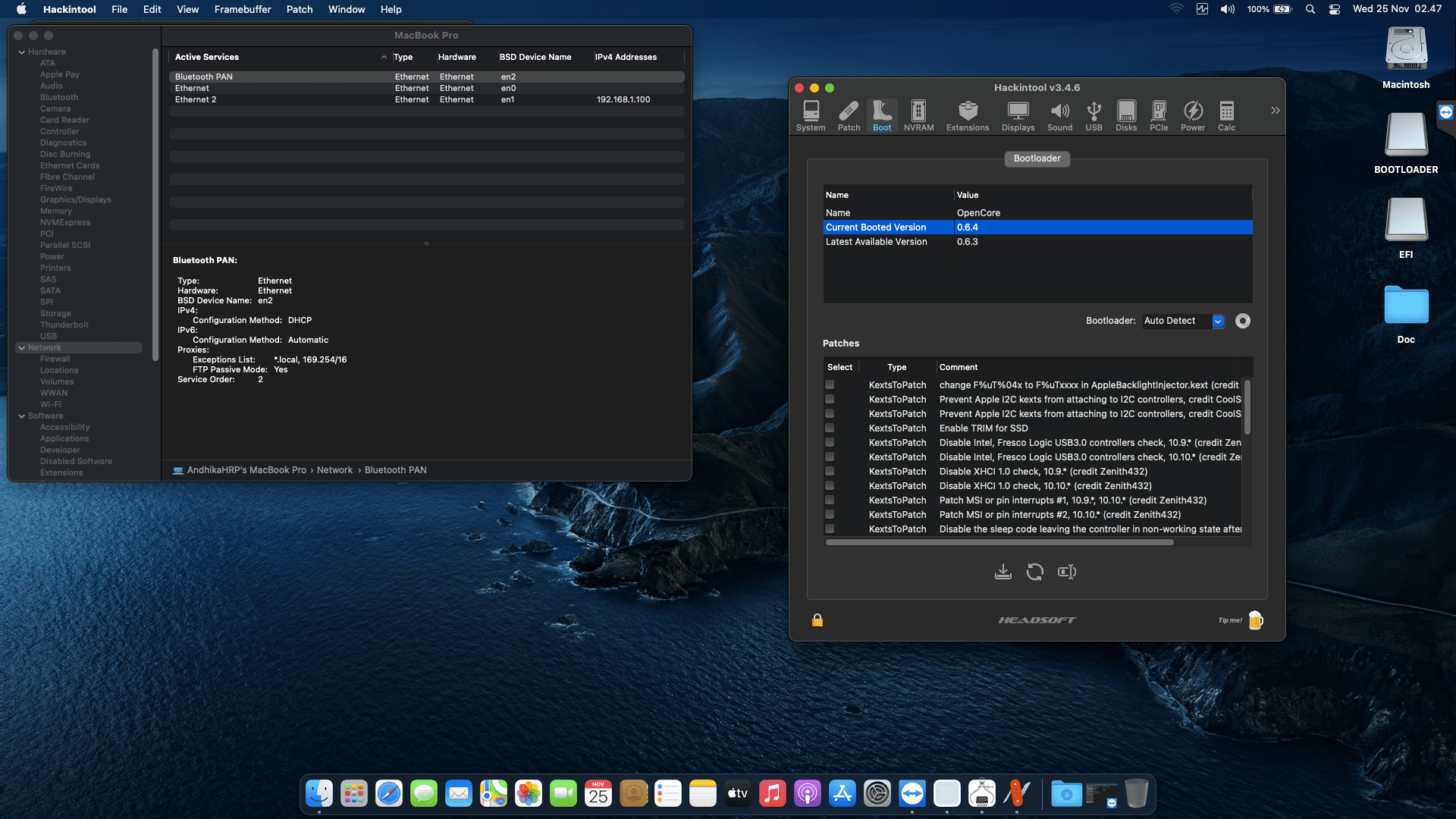
Task: Select the Extensions toolbar icon
Action: pyautogui.click(x=967, y=115)
